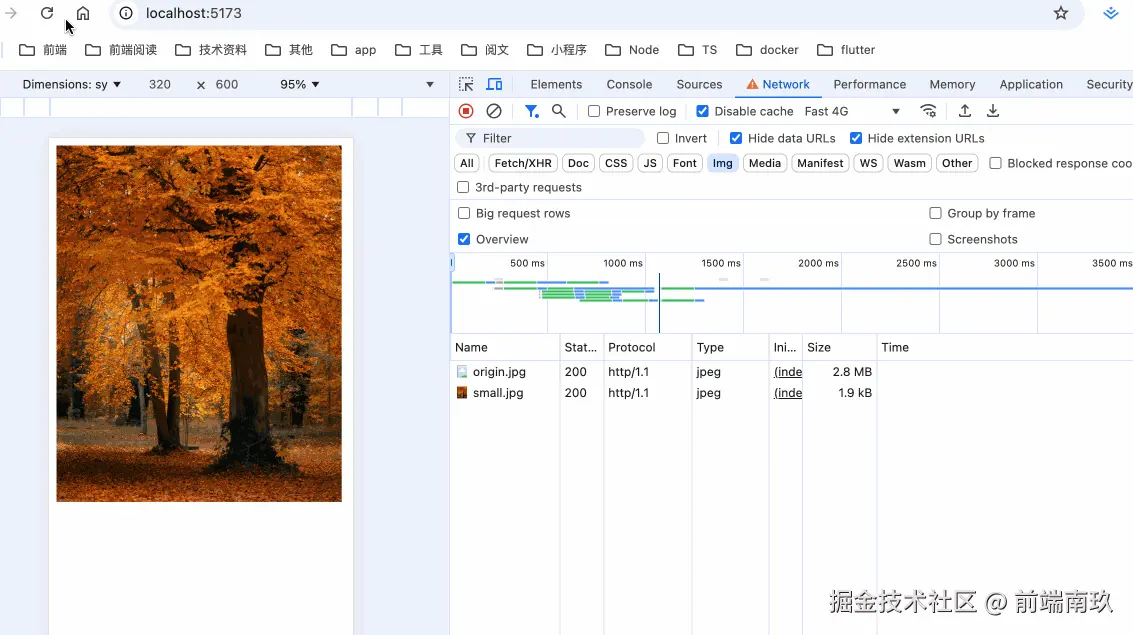Clear the network log
Screen dimensions: 1133x635
tap(494, 111)
